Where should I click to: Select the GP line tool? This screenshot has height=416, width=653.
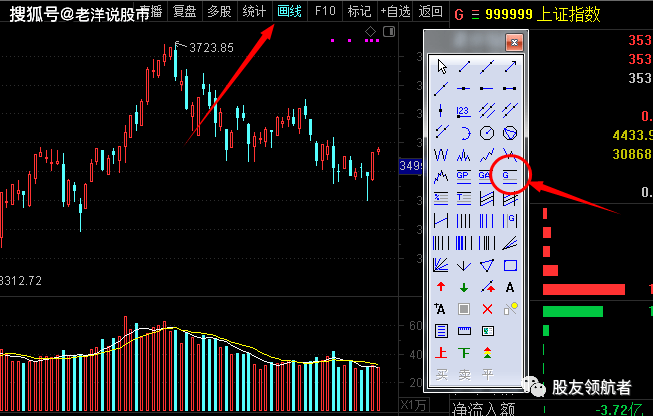click(463, 176)
